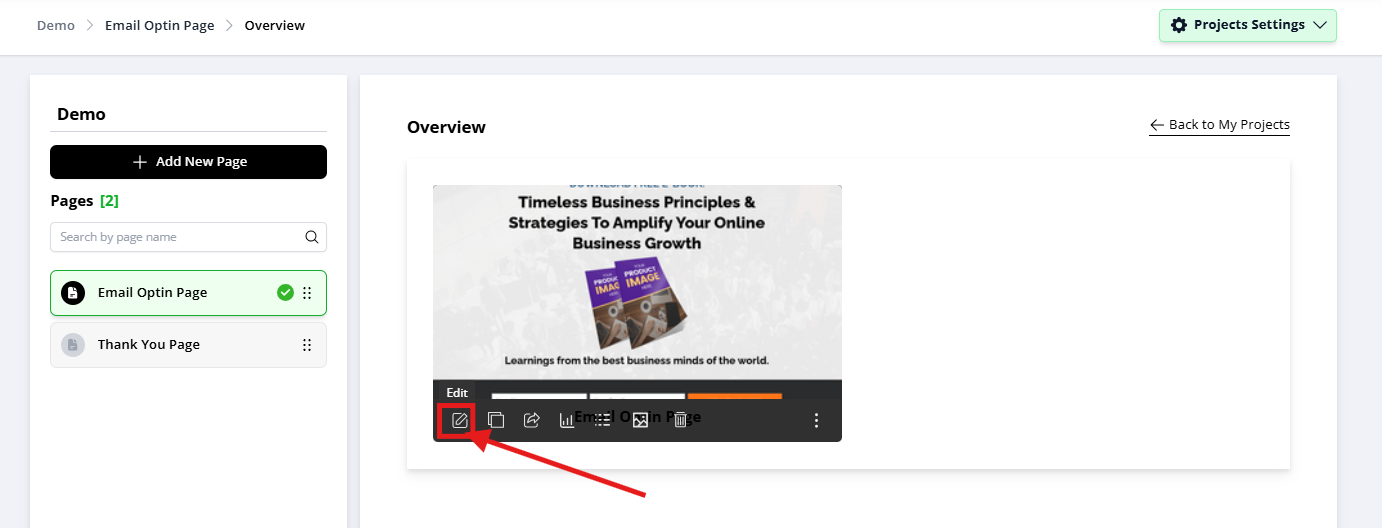This screenshot has height=528, width=1382.
Task: Click the trash delete icon
Action: 680,420
